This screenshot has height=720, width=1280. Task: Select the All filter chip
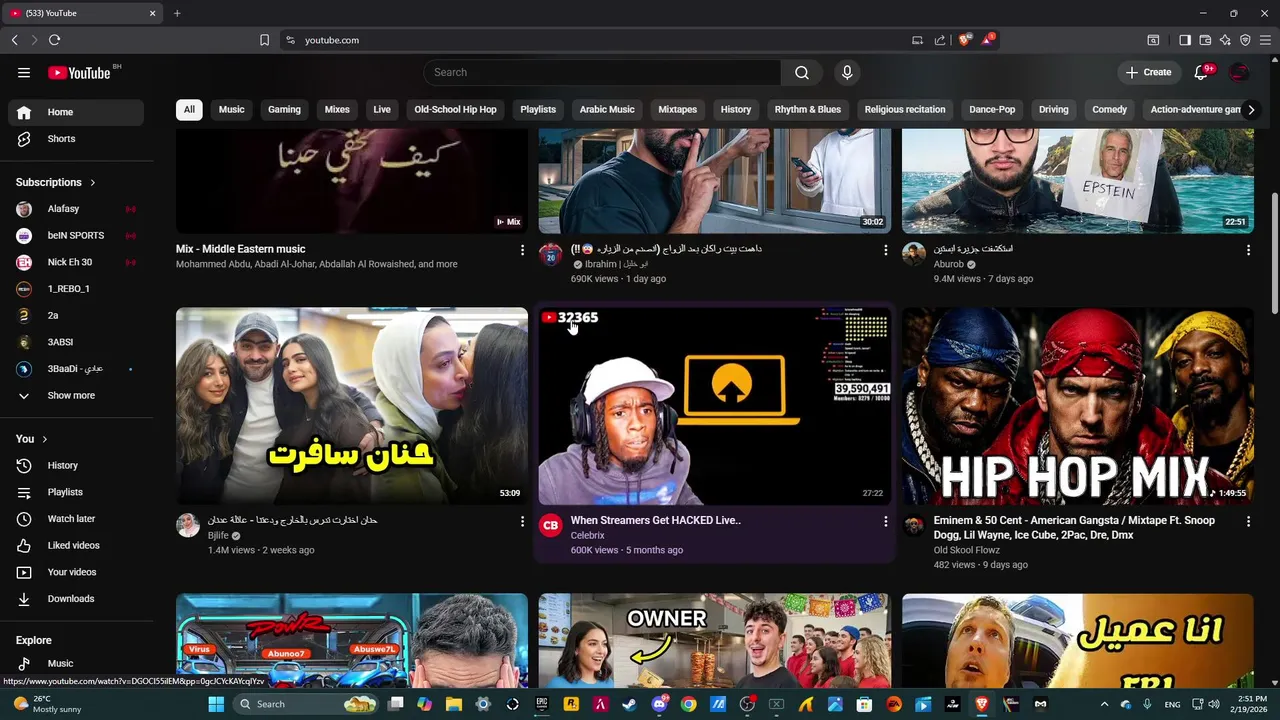(189, 109)
